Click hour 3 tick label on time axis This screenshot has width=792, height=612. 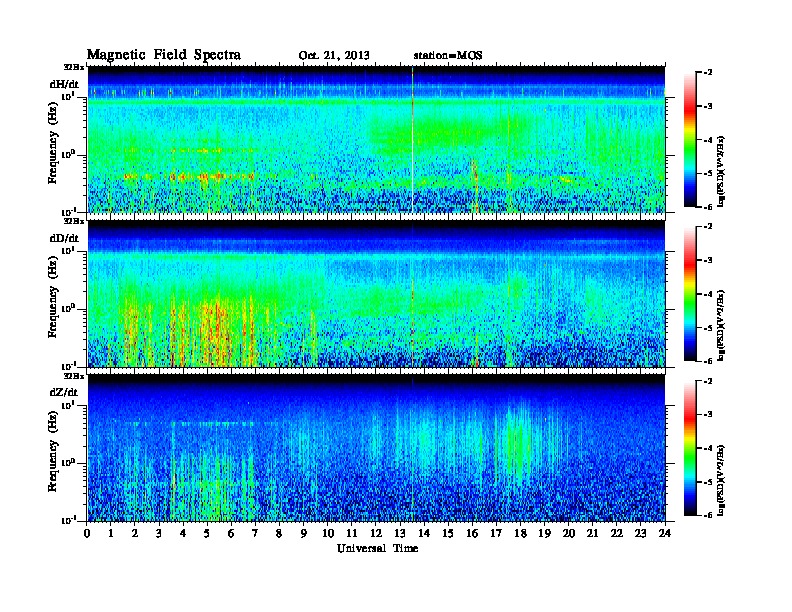[159, 533]
